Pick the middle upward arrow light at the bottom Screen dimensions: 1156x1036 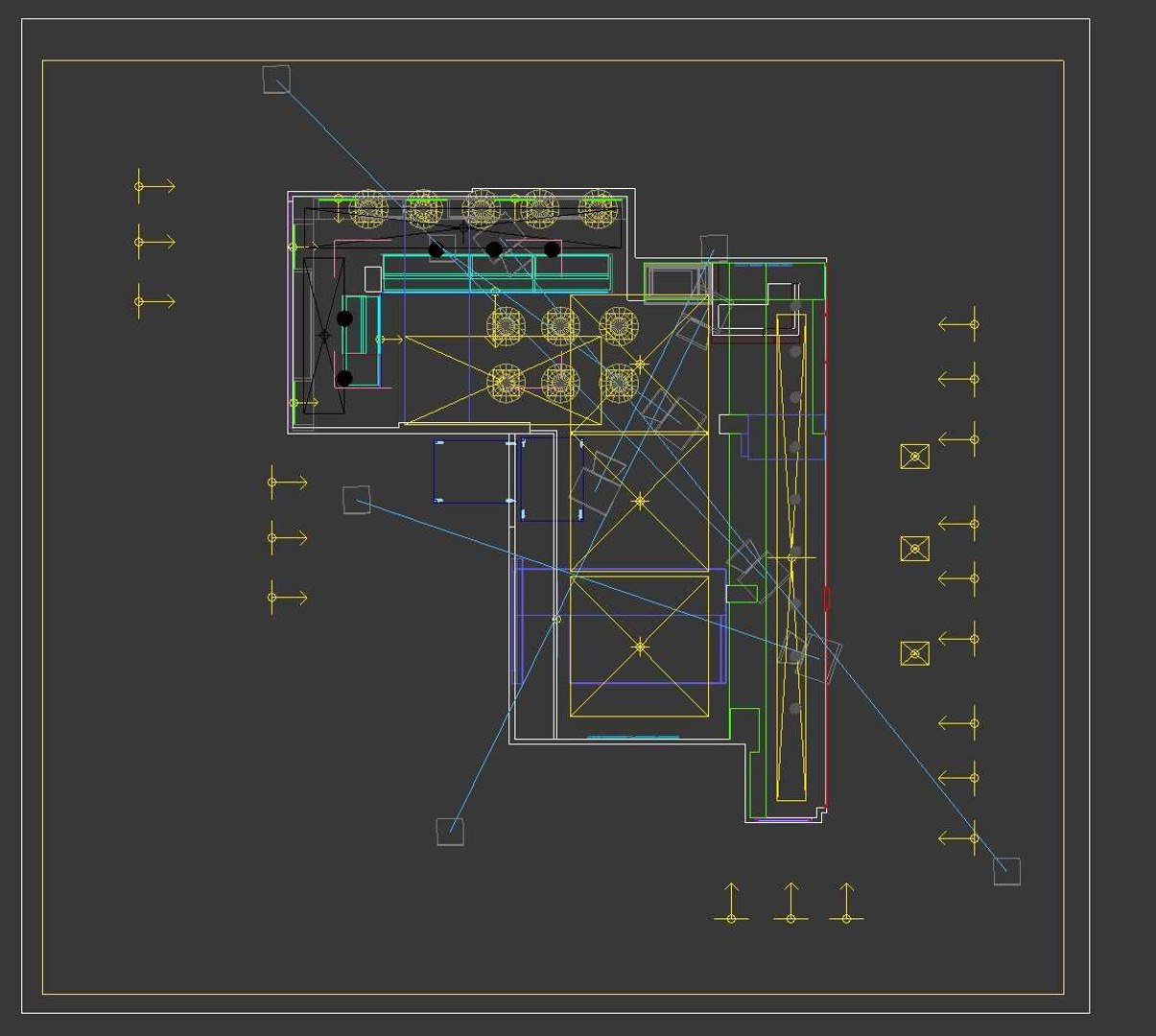790,904
